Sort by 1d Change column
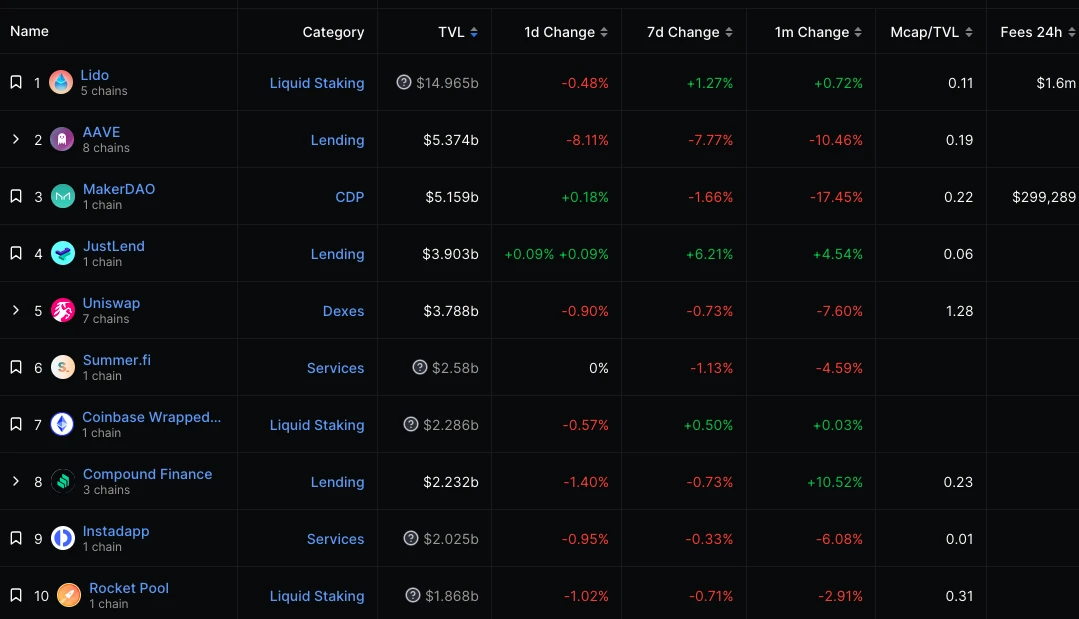 pyautogui.click(x=566, y=32)
